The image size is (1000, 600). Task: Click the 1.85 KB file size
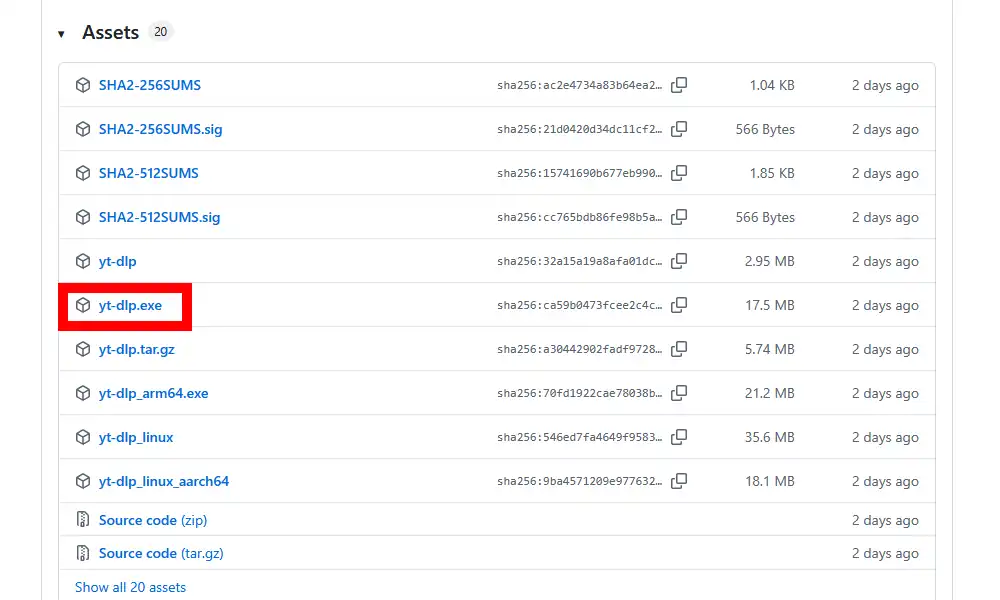coord(772,173)
